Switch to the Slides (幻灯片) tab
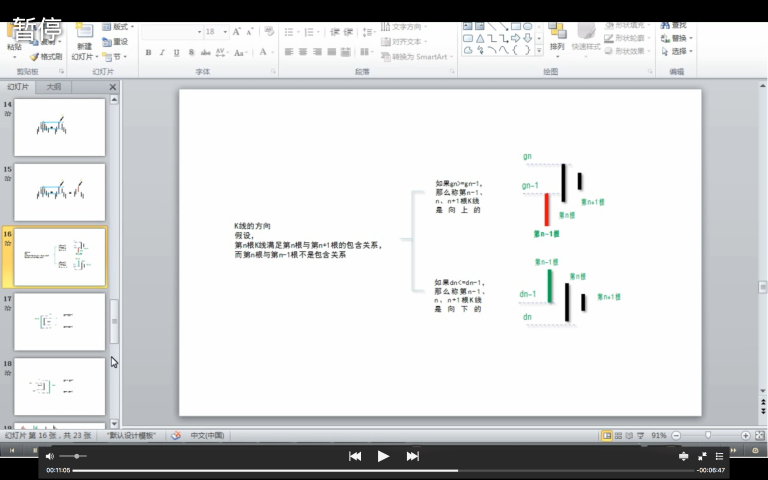This screenshot has width=768, height=480. [x=19, y=87]
